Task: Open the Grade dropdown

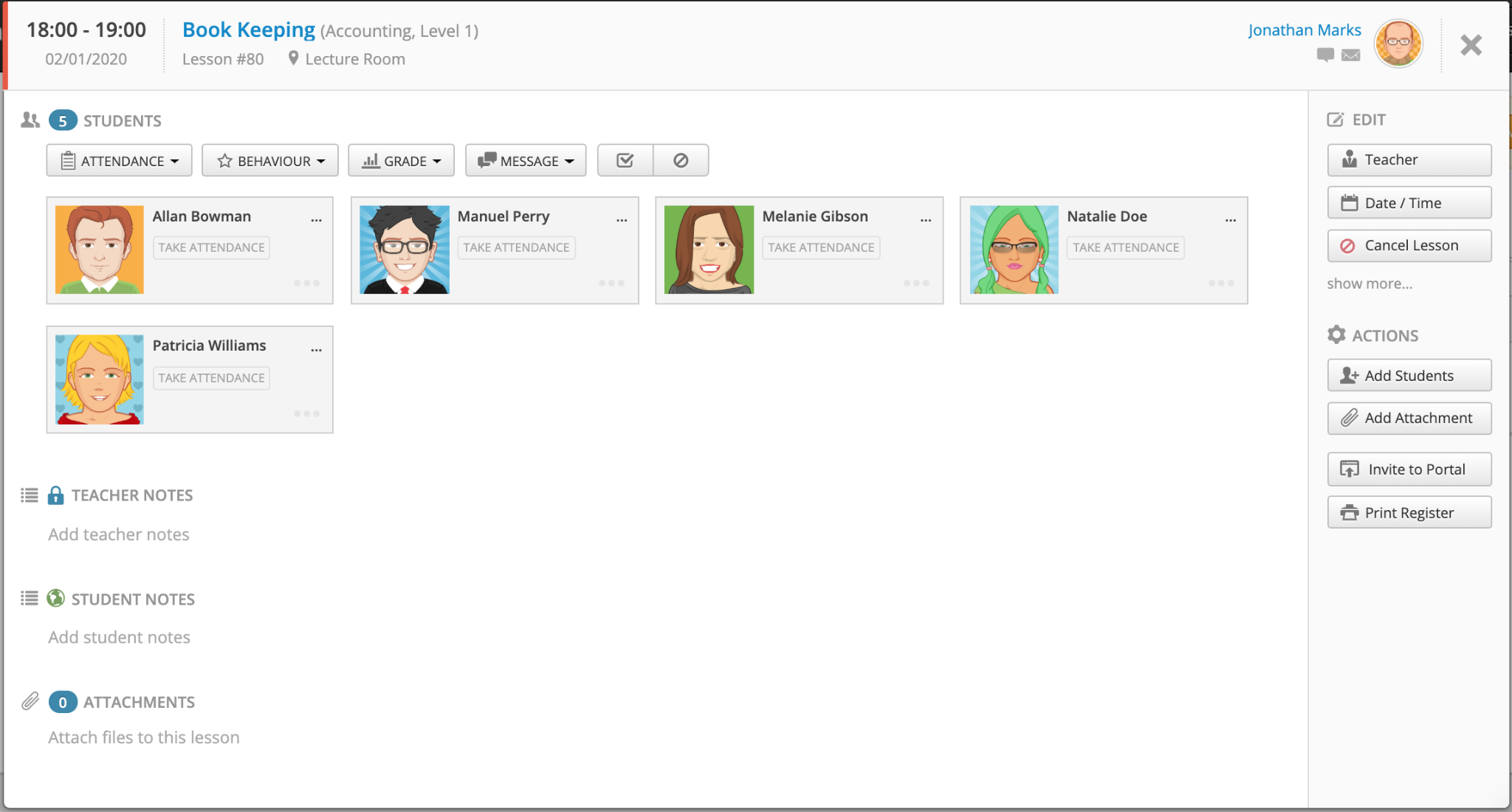Action: (x=401, y=160)
